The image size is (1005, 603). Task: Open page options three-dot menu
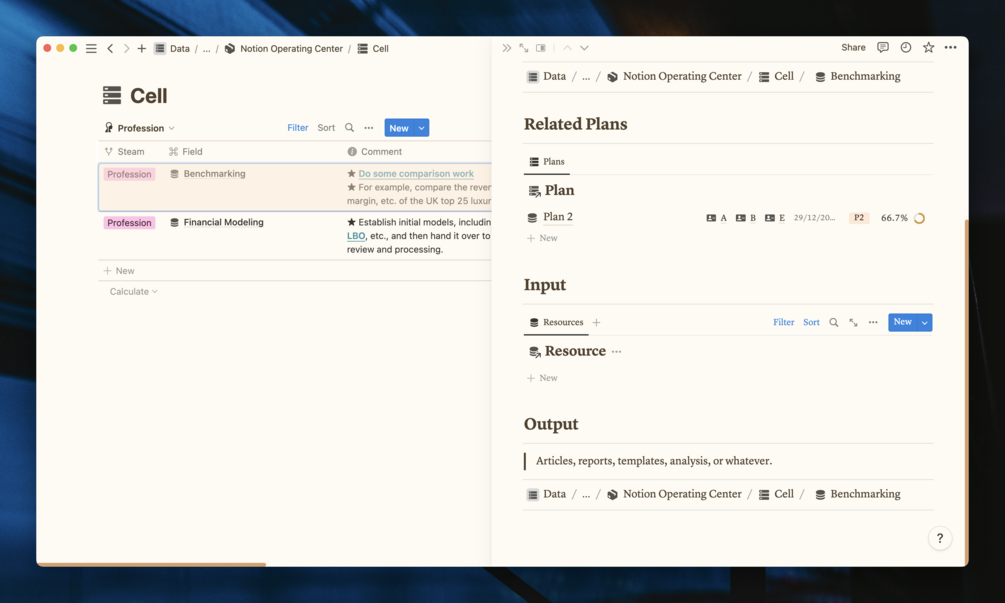[x=951, y=47]
